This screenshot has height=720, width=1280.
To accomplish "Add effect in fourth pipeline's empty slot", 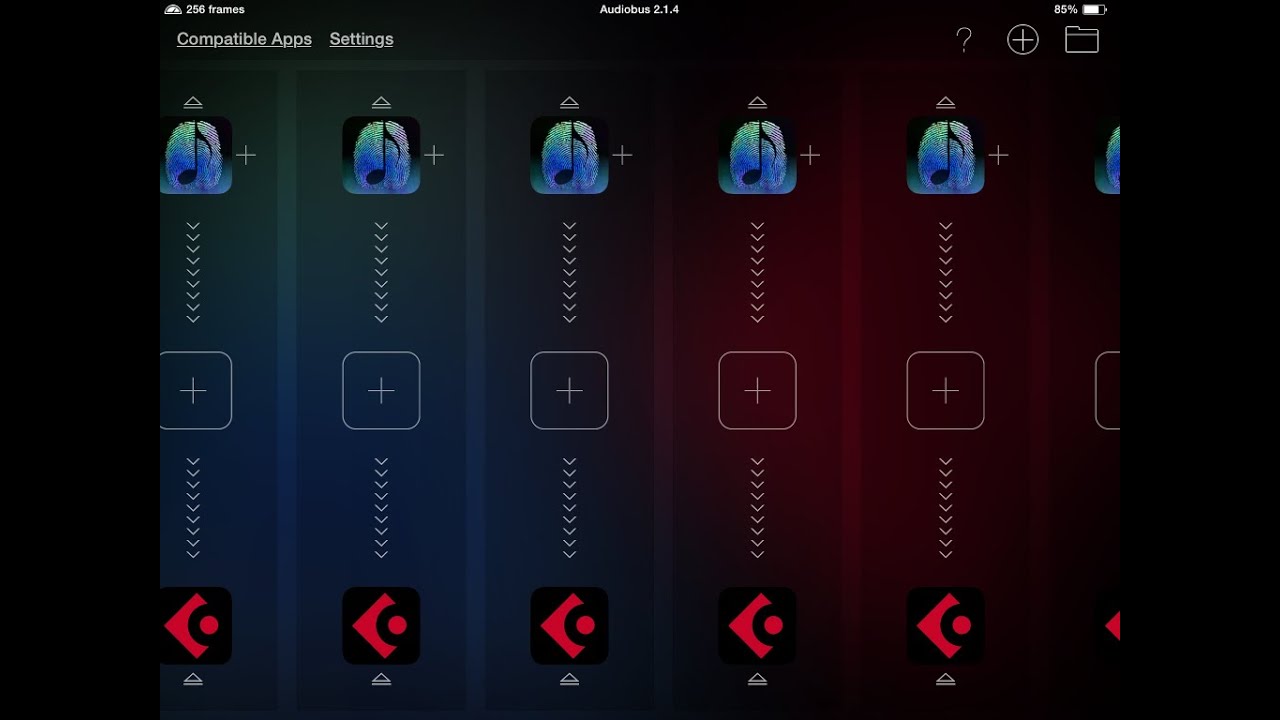I will point(757,390).
